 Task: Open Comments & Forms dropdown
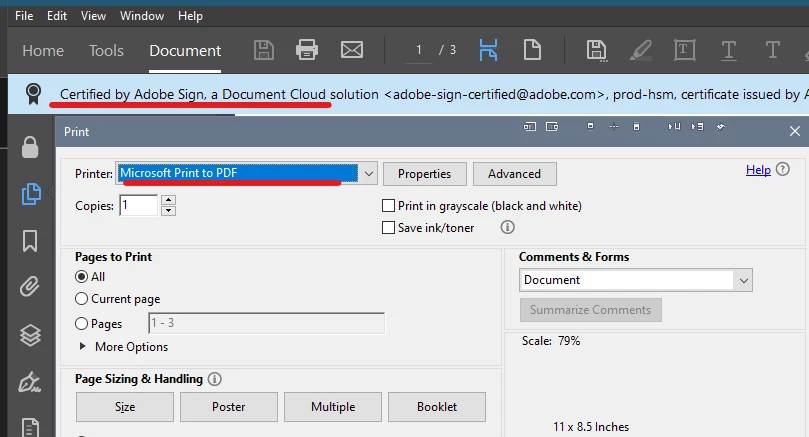pos(636,280)
